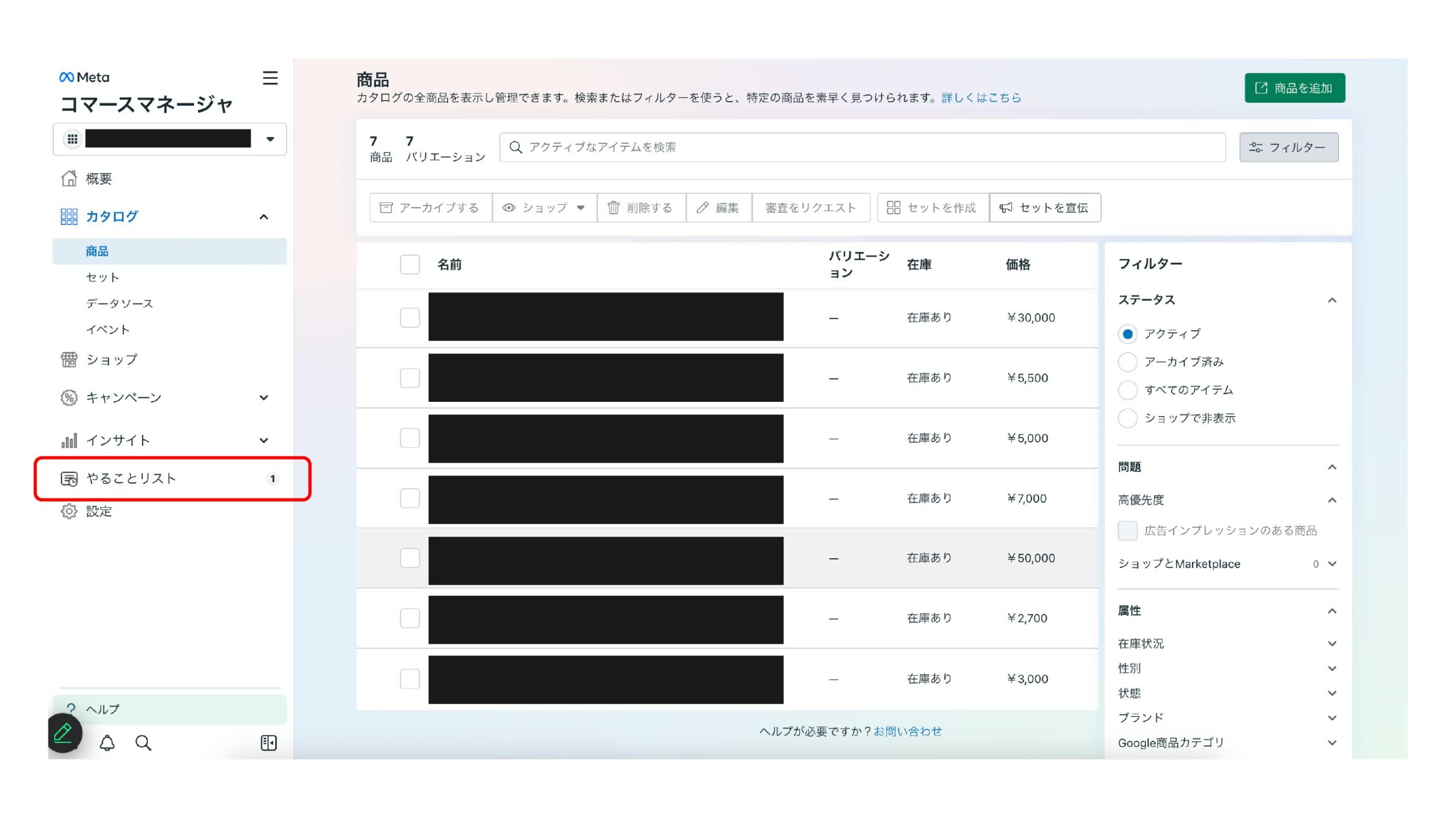Open やることリスト in the sidebar
The image size is (1456, 818).
click(169, 479)
